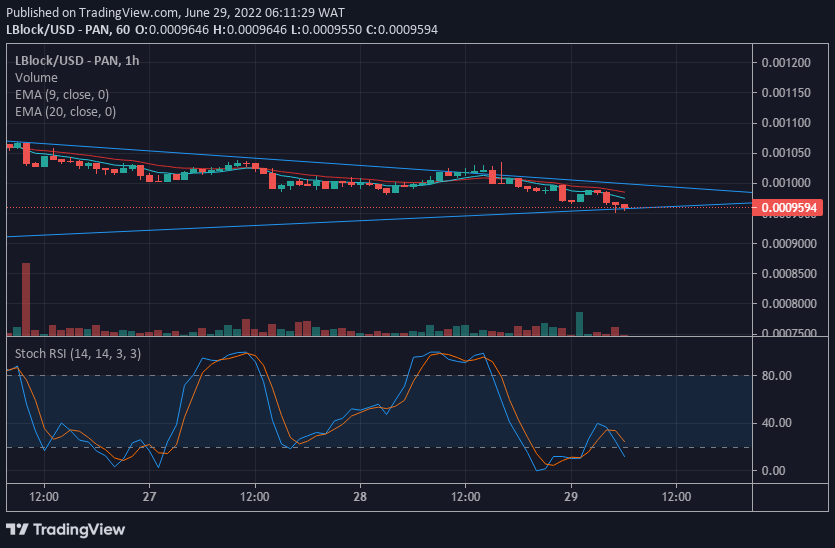Click the 0.0009000 price axis label
835x548 pixels.
tap(789, 243)
